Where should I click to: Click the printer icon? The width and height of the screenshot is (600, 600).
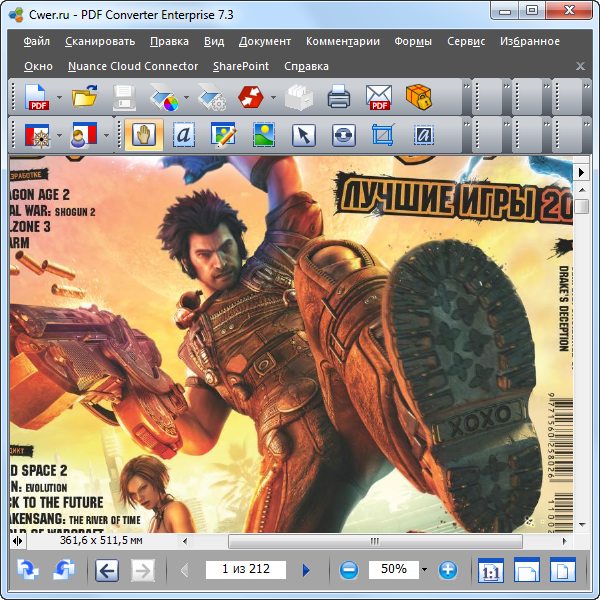click(x=339, y=97)
